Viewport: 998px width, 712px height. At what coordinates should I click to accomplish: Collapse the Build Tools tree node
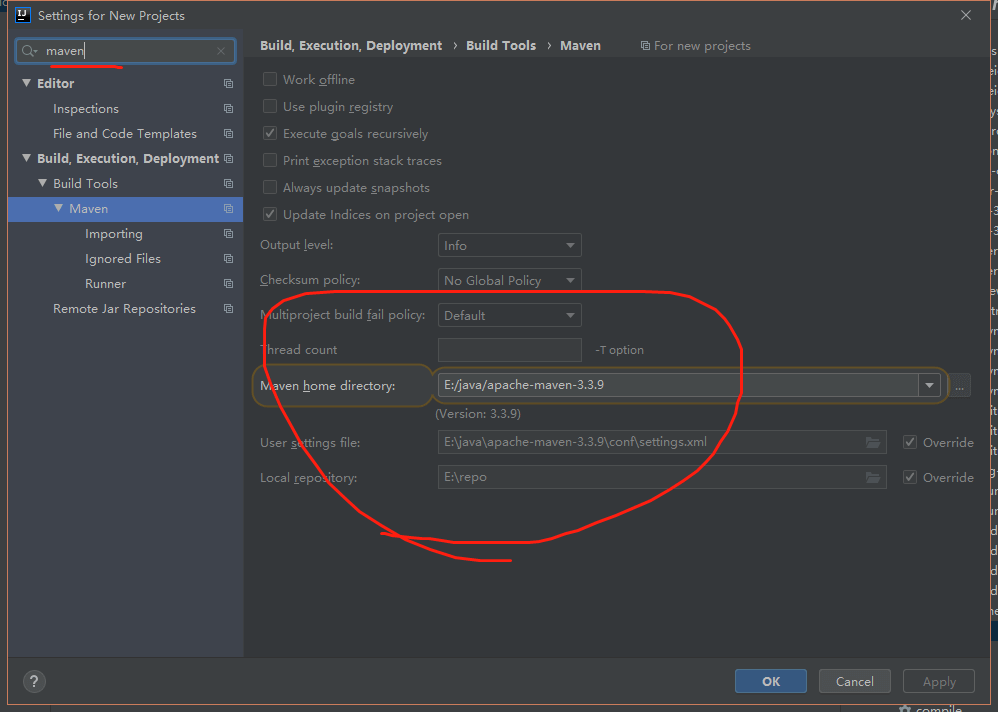(x=43, y=184)
